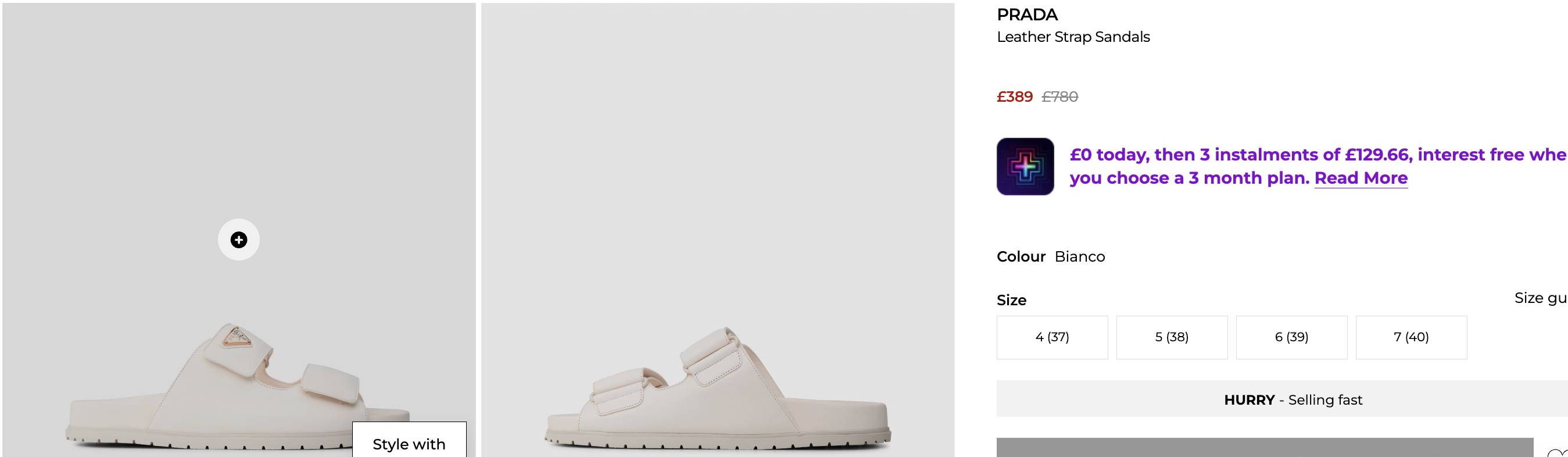1568x457 pixels.
Task: Click the PRADA brand name
Action: coord(1027,15)
